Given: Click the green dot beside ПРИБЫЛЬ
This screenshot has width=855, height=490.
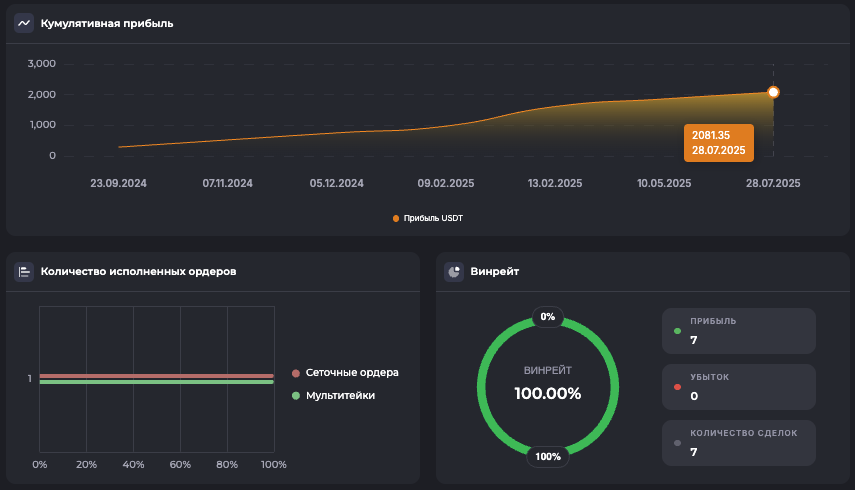Looking at the screenshot, I should tap(678, 331).
